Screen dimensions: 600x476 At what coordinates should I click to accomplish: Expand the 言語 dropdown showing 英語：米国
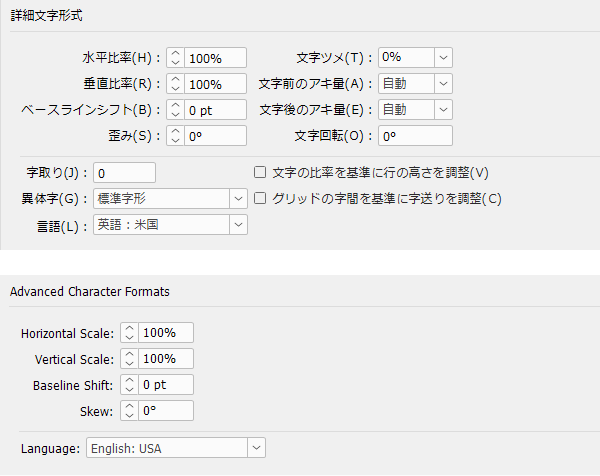coord(238,225)
